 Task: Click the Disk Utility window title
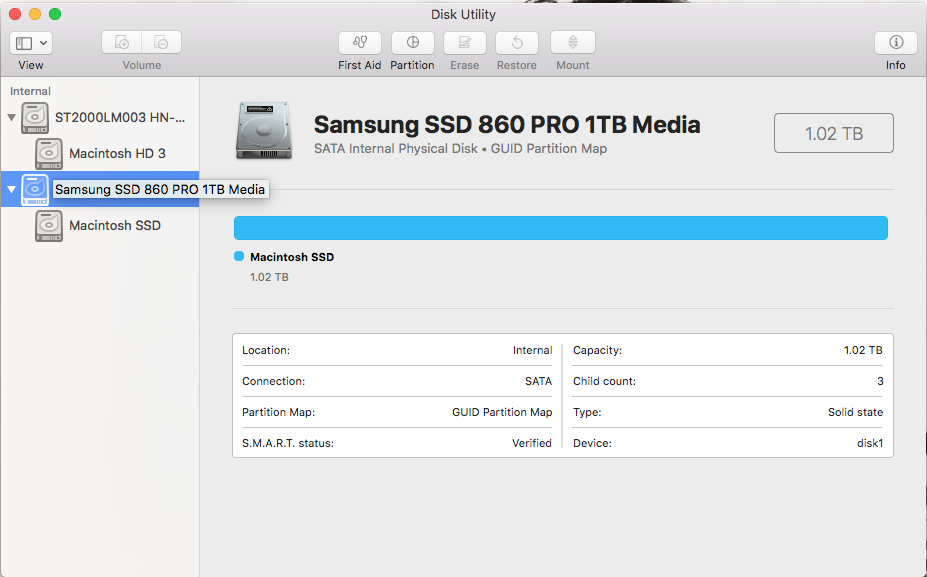[463, 14]
